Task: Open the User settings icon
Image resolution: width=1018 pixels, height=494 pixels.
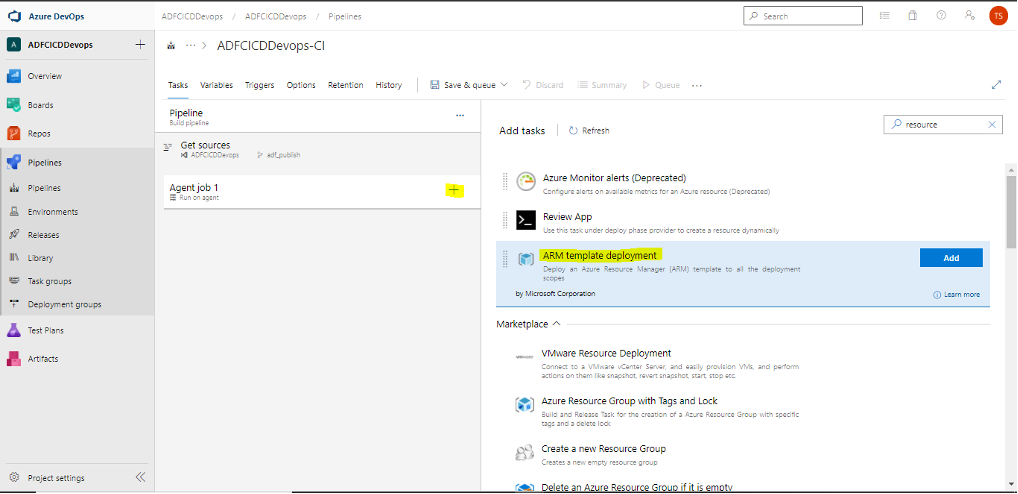Action: (x=969, y=16)
